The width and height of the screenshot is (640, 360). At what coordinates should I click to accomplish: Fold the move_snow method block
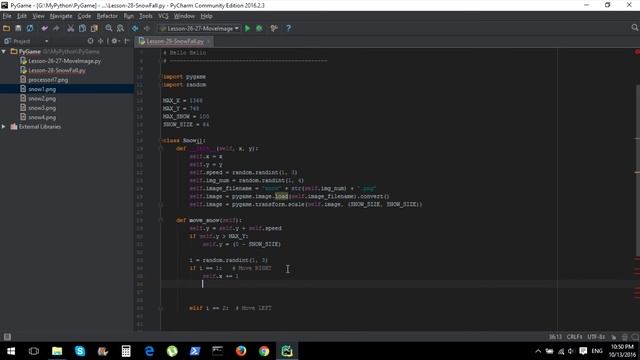[161, 220]
